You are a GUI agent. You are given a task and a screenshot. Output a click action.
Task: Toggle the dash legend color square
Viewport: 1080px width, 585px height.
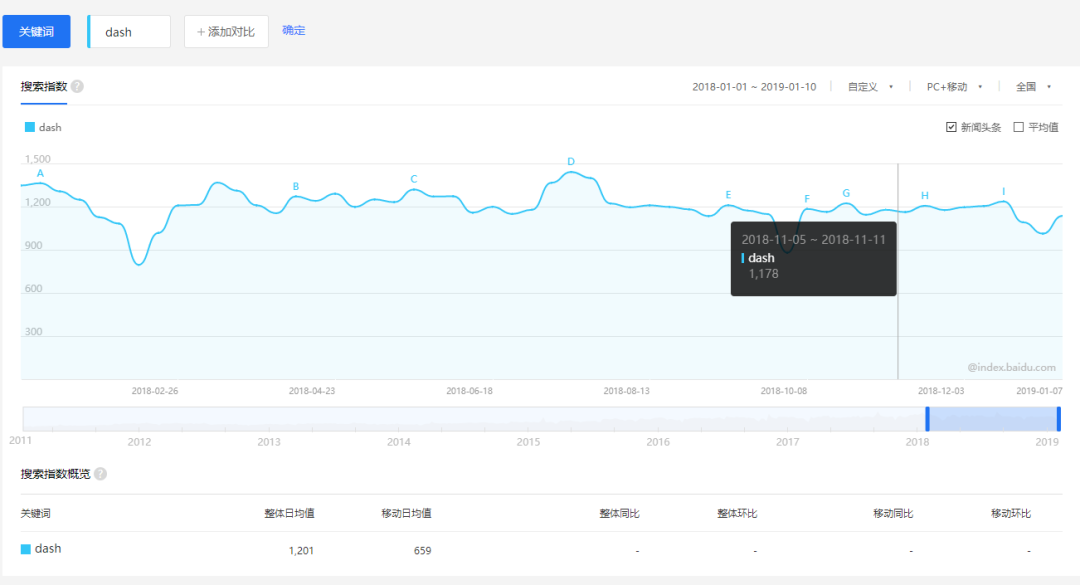pos(30,127)
